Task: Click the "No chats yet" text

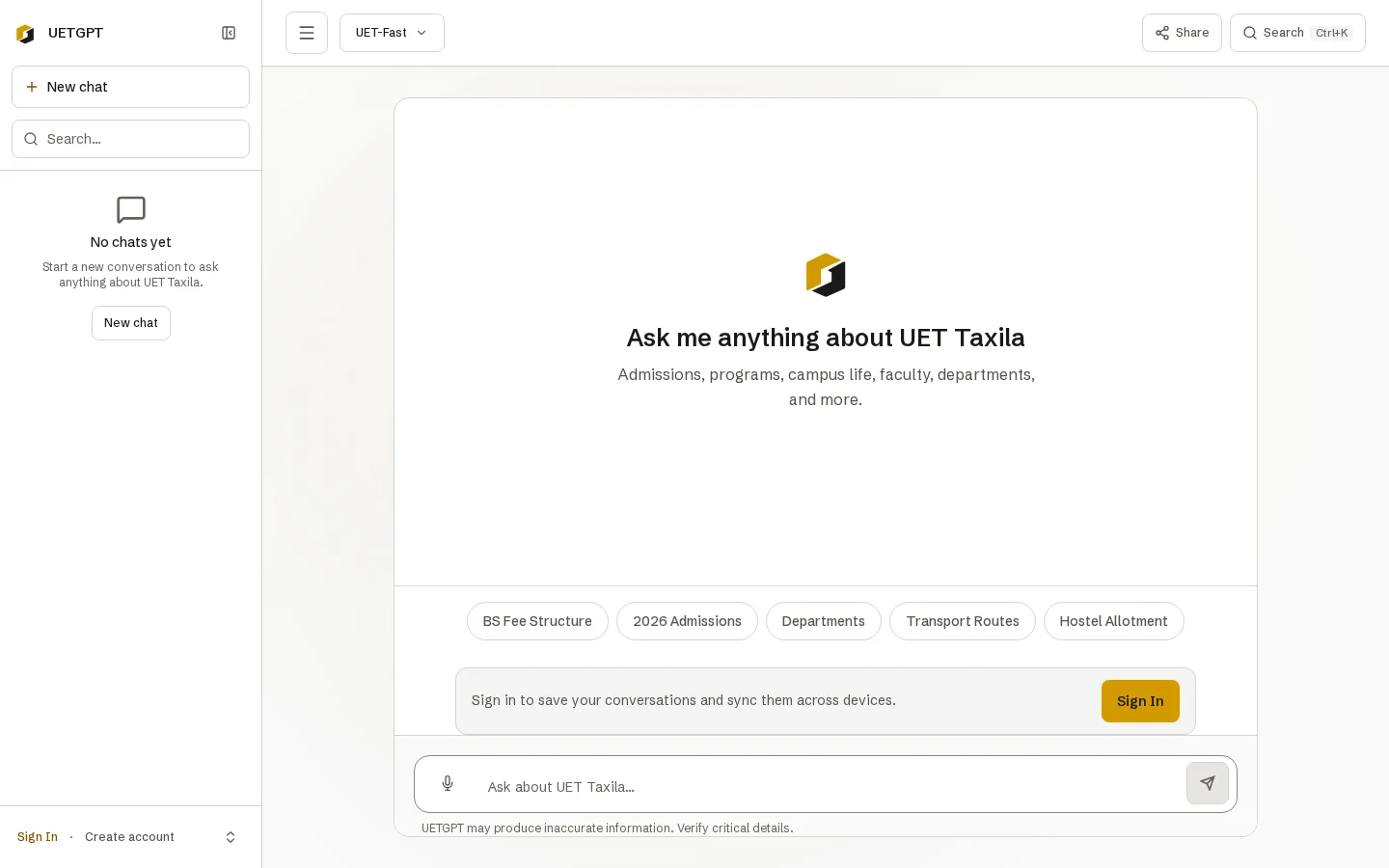Action: pyautogui.click(x=130, y=242)
